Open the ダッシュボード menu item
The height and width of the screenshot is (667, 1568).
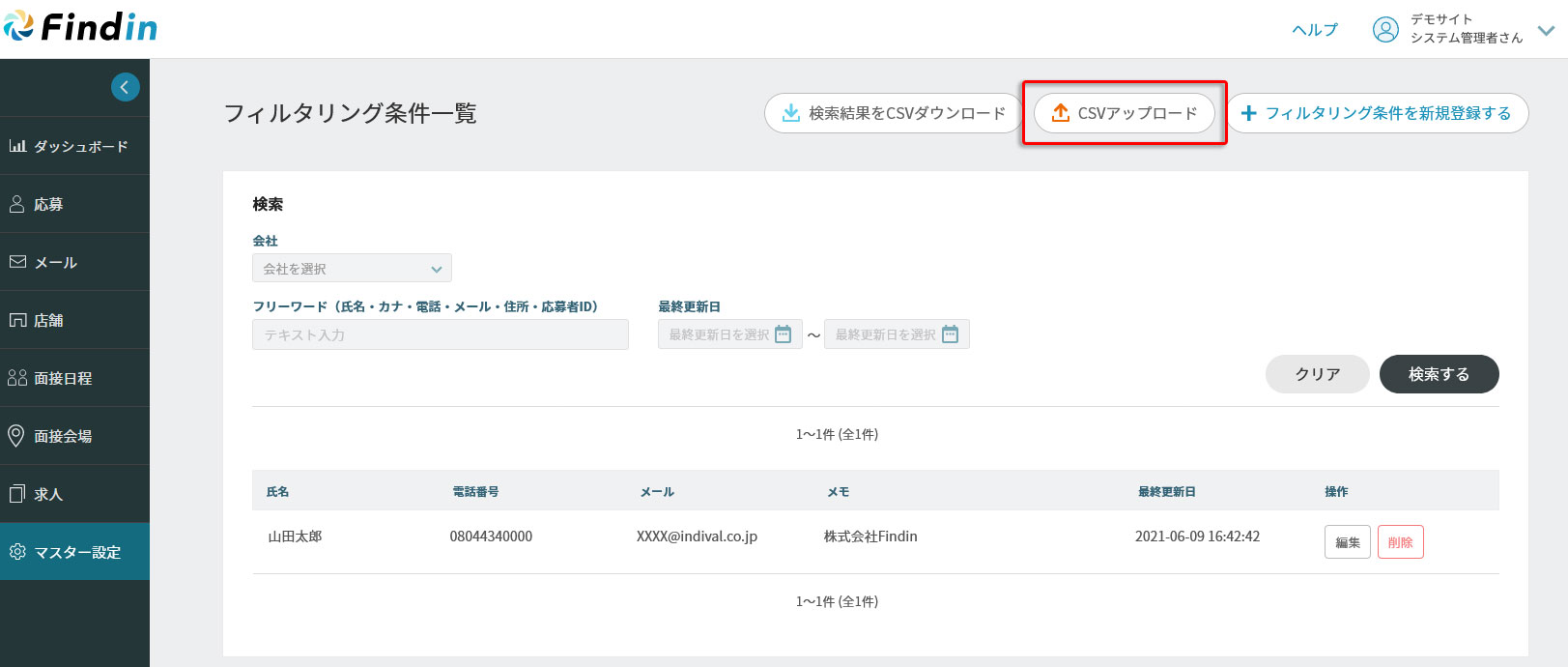[74, 146]
